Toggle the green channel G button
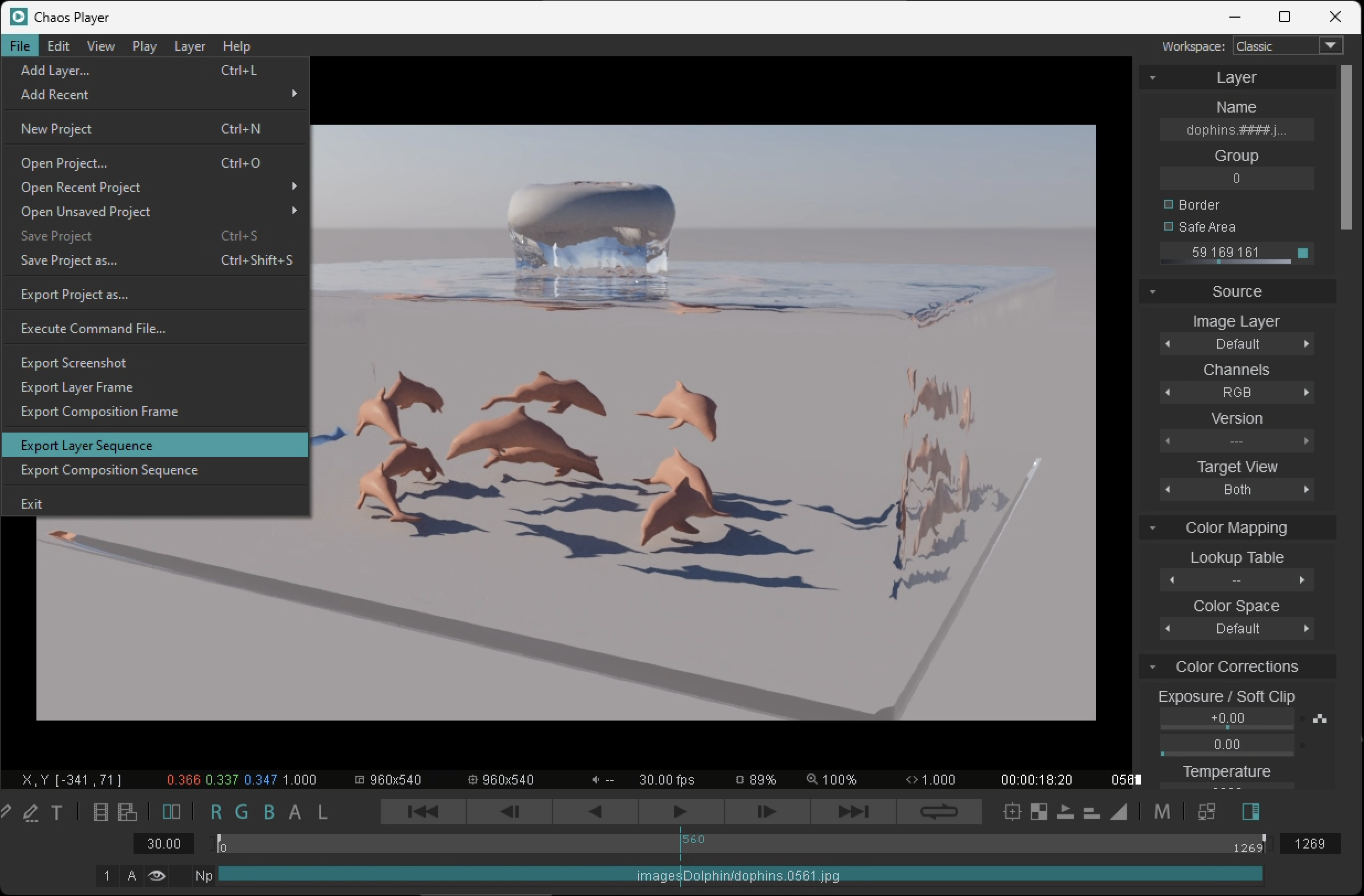 click(242, 812)
